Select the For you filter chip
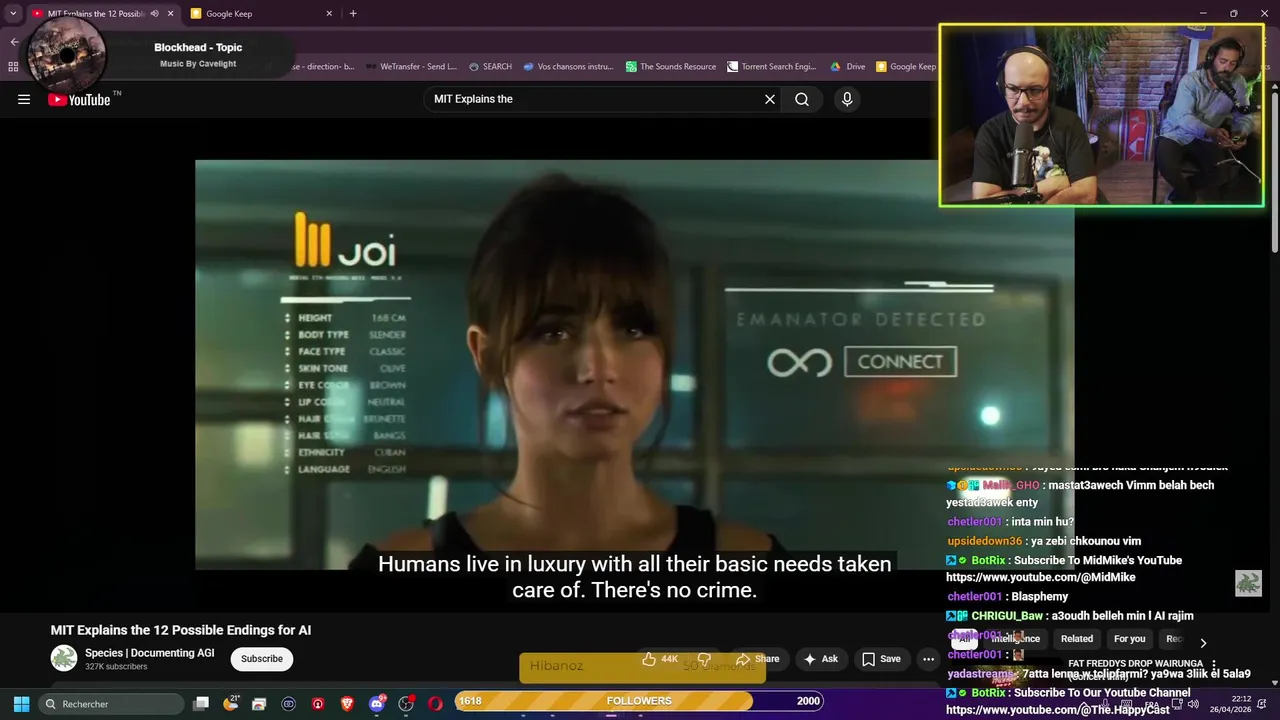This screenshot has height=720, width=1280. point(1129,639)
